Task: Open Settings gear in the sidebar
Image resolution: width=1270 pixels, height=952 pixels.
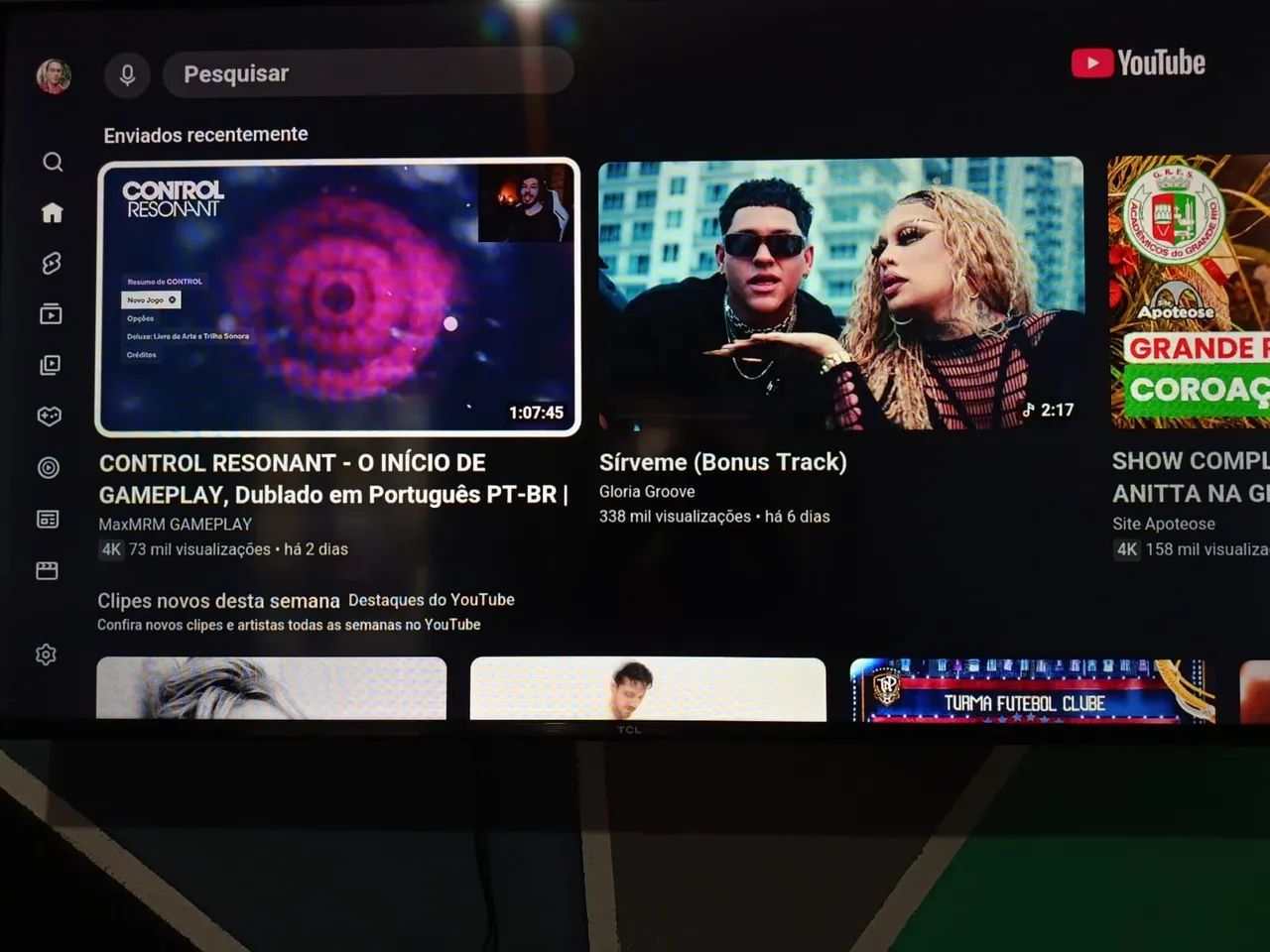Action: (x=46, y=654)
